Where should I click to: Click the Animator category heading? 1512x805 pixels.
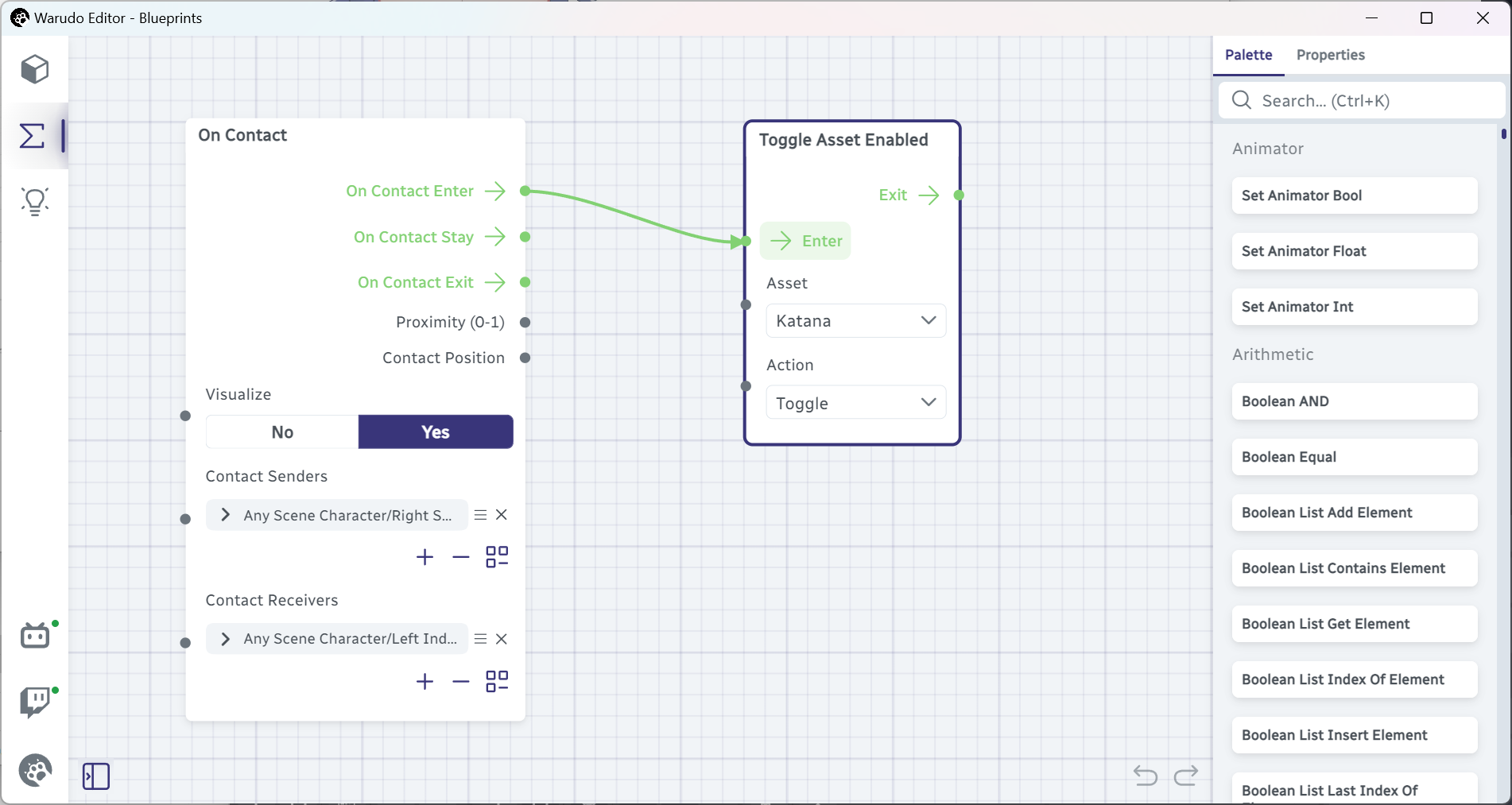(1268, 149)
